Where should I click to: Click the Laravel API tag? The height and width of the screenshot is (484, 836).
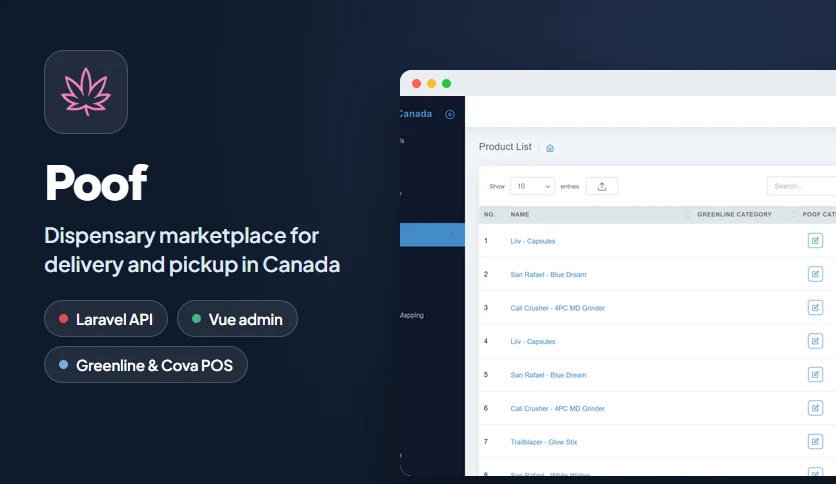pos(106,319)
